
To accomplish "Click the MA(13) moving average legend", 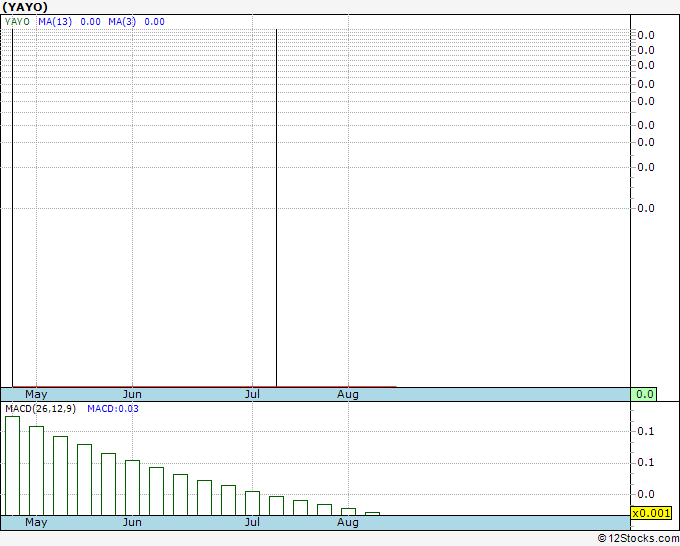I will [69, 21].
